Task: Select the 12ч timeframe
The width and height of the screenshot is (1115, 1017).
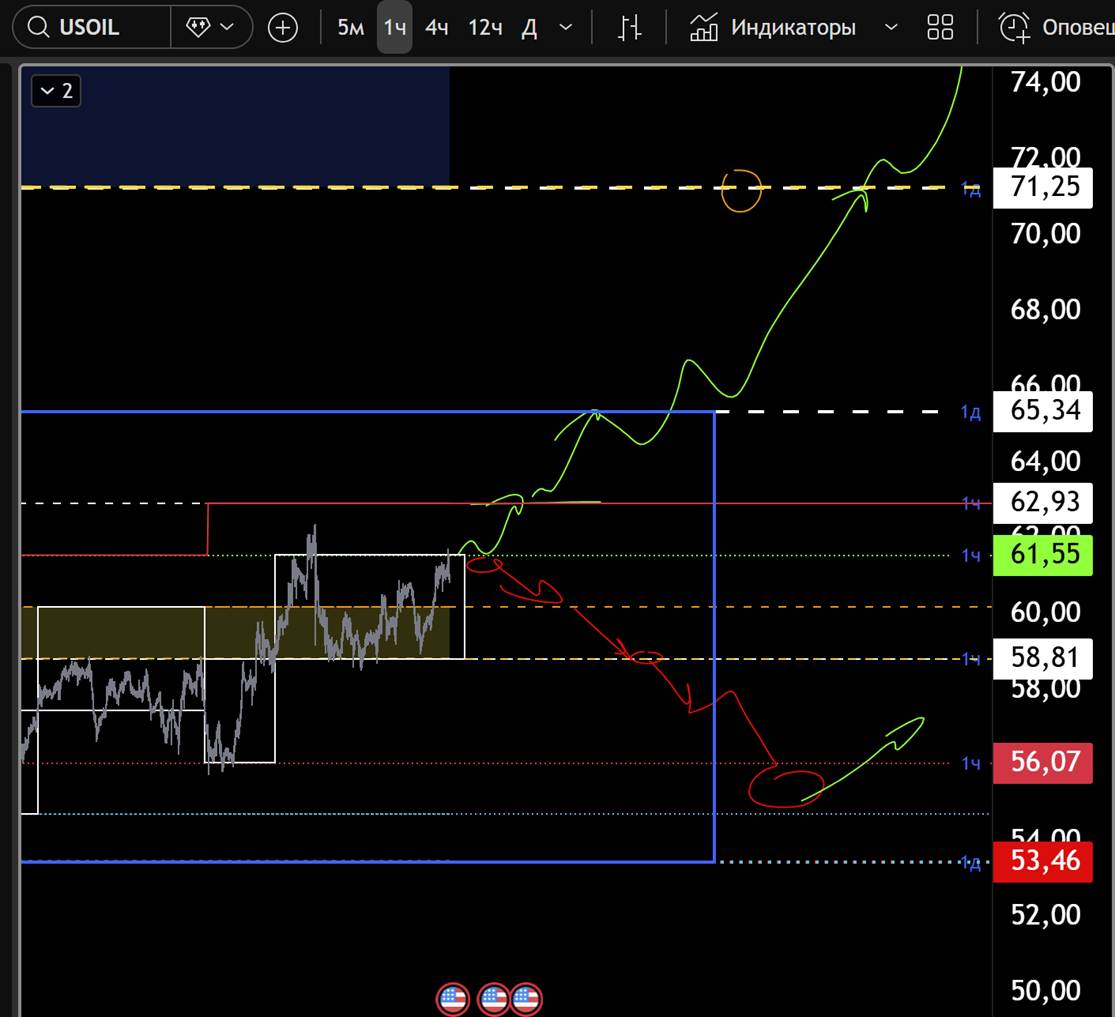Action: 485,27
